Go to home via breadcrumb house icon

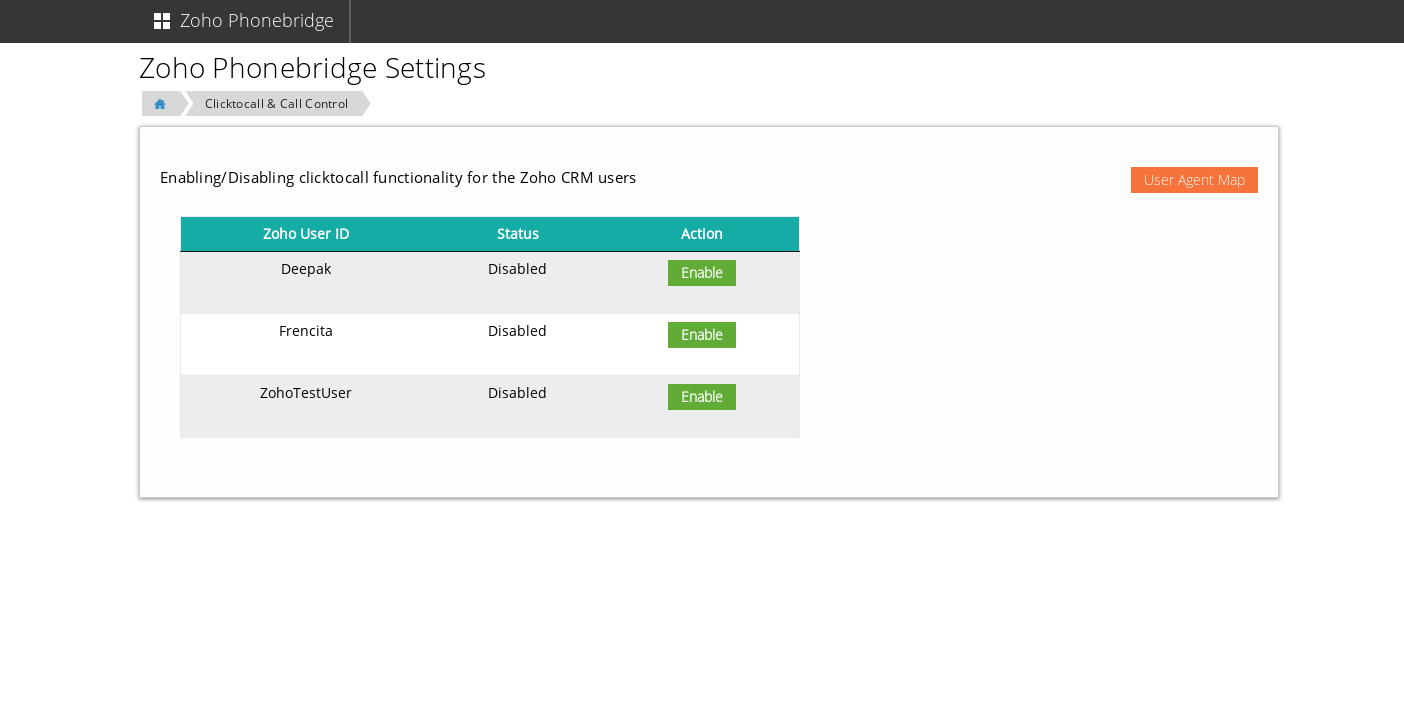(x=160, y=104)
